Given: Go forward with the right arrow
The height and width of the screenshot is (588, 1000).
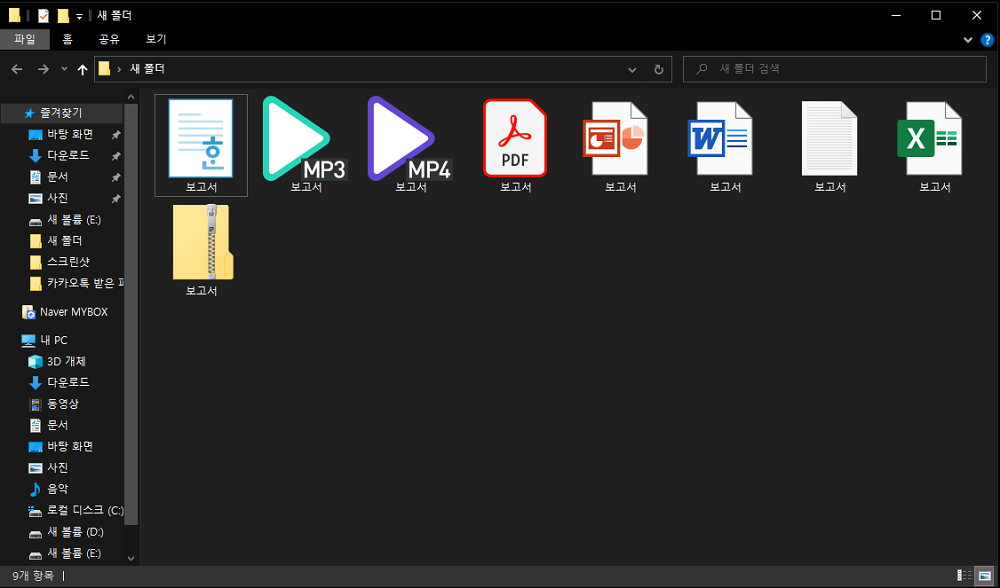Looking at the screenshot, I should [x=43, y=69].
